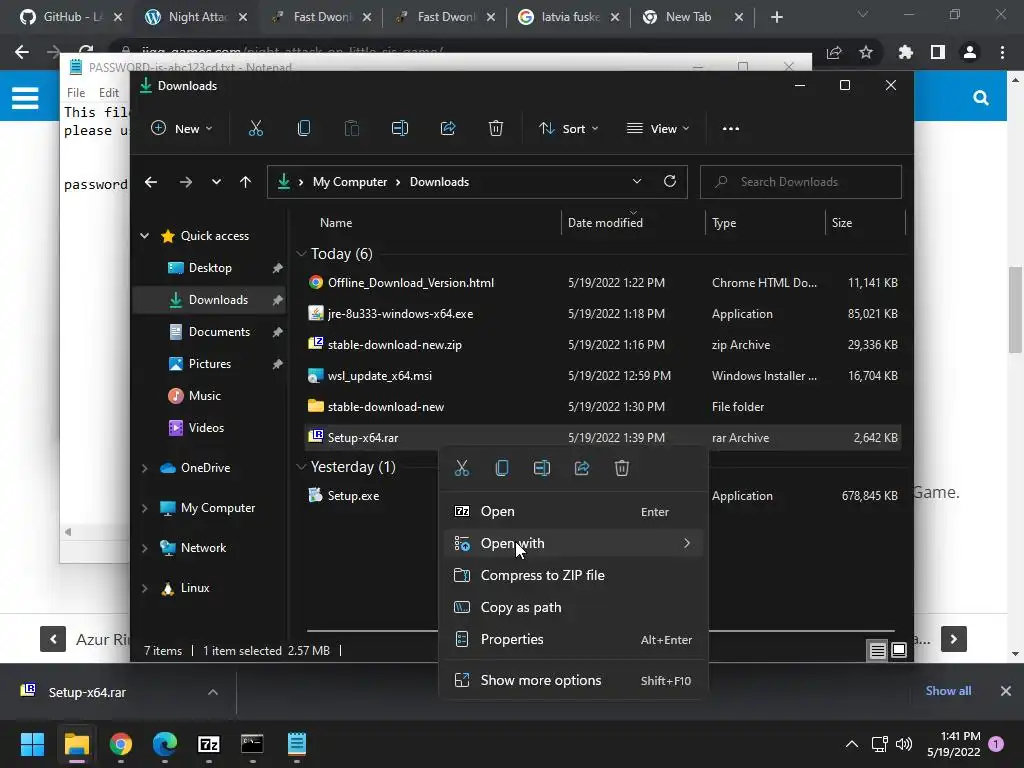Open the Sort dropdown
This screenshot has height=768, width=1024.
[x=568, y=129]
